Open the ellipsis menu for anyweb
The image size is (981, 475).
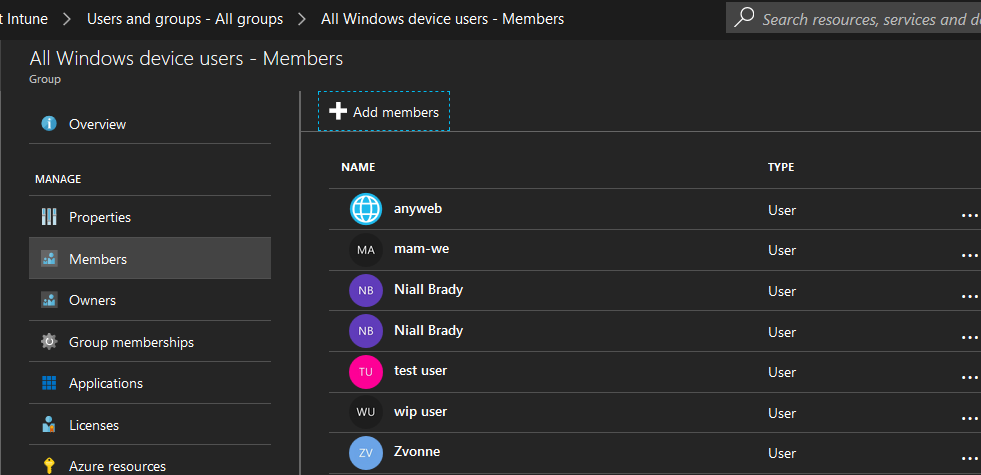(969, 215)
